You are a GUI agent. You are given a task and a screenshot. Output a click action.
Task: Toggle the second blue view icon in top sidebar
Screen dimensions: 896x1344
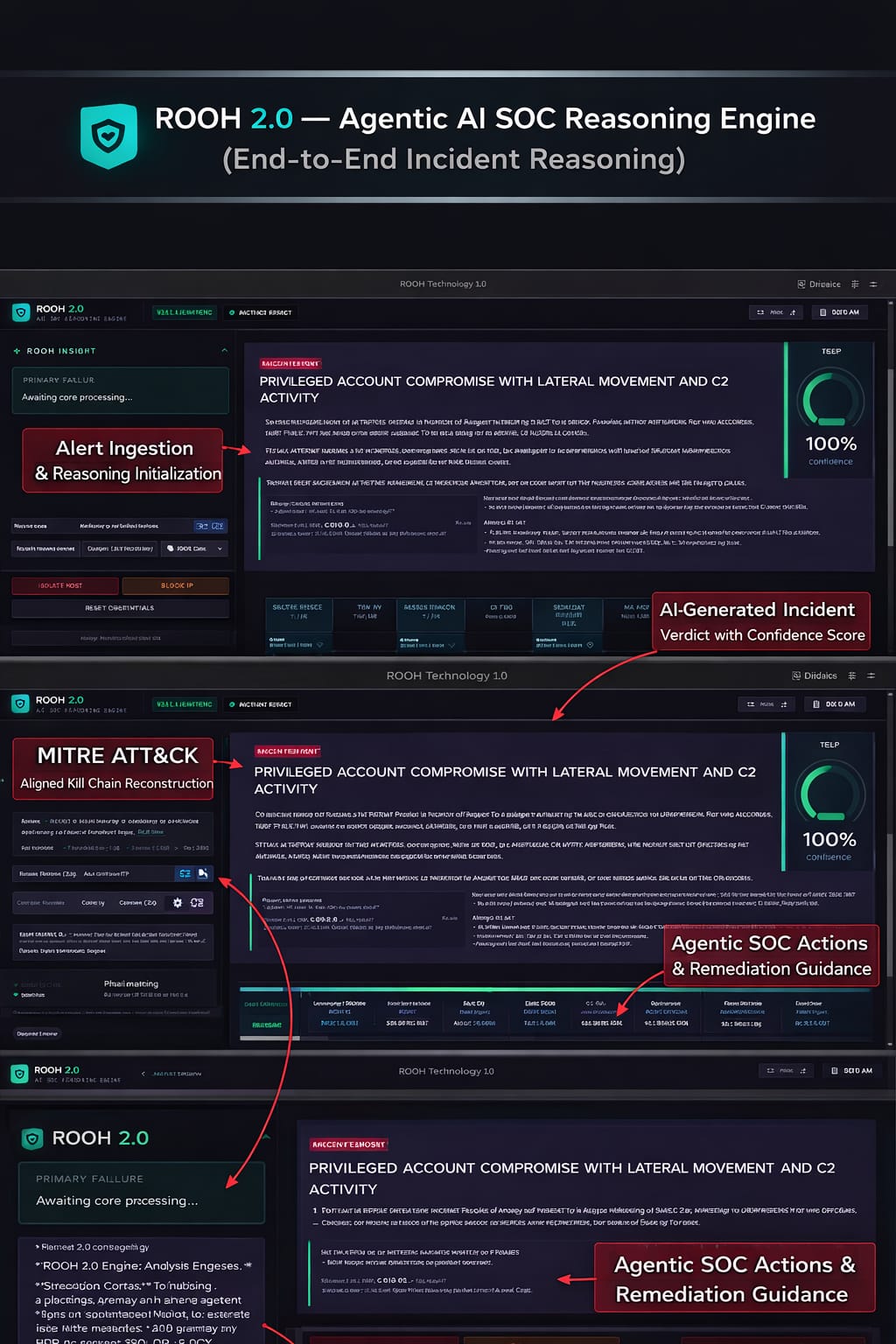coord(218,526)
